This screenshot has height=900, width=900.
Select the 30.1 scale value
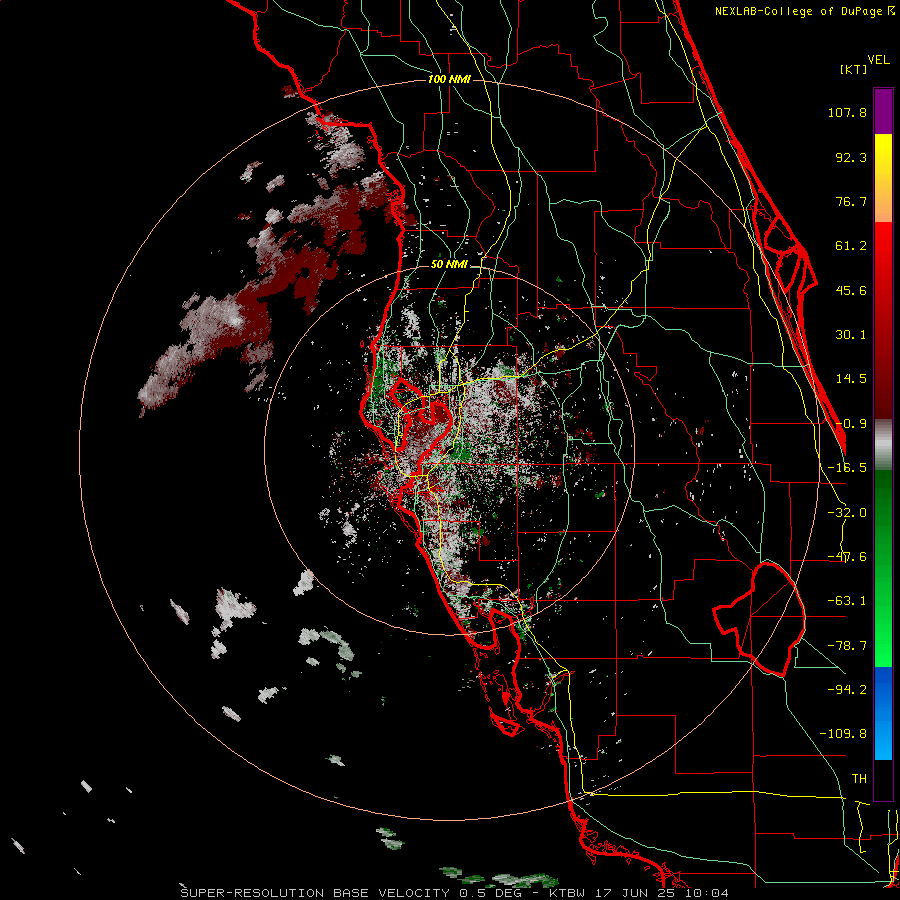[851, 335]
